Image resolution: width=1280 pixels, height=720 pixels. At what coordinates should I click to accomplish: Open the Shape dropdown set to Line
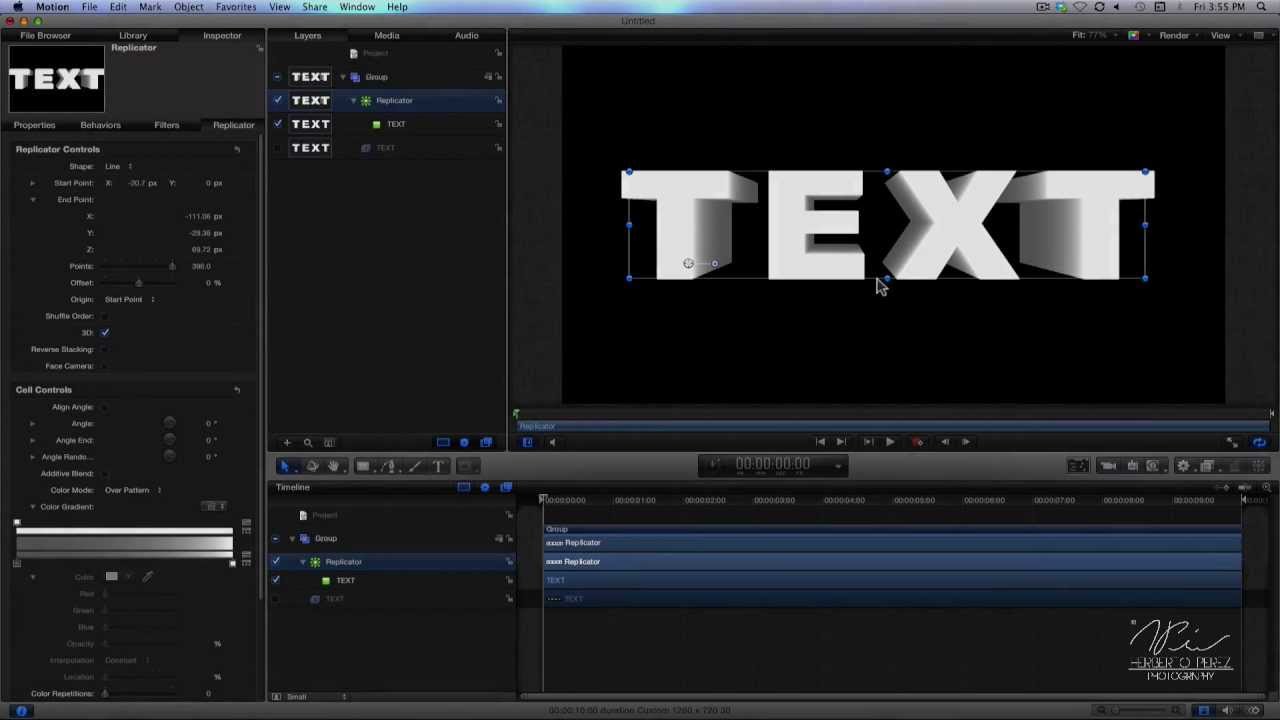click(x=118, y=166)
